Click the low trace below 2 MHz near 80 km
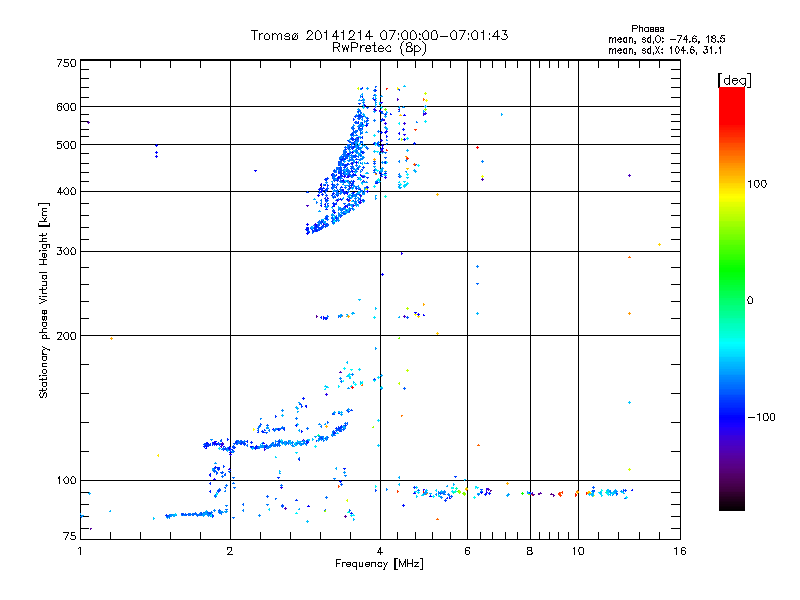The image size is (800, 600). [x=196, y=514]
